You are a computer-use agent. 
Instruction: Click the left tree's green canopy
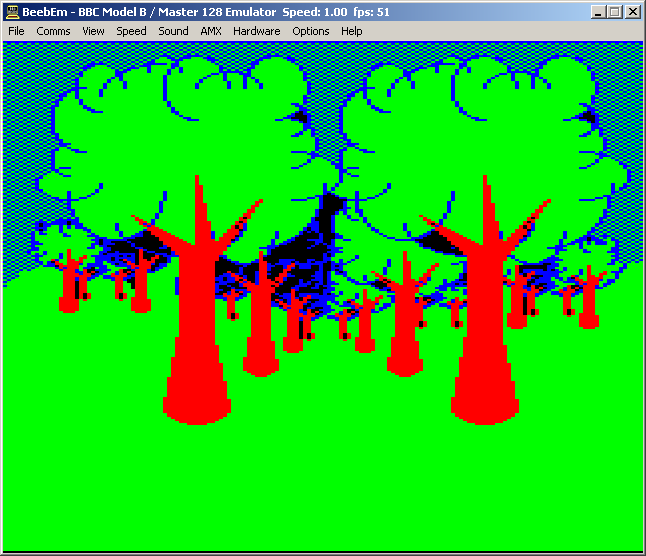[x=170, y=130]
